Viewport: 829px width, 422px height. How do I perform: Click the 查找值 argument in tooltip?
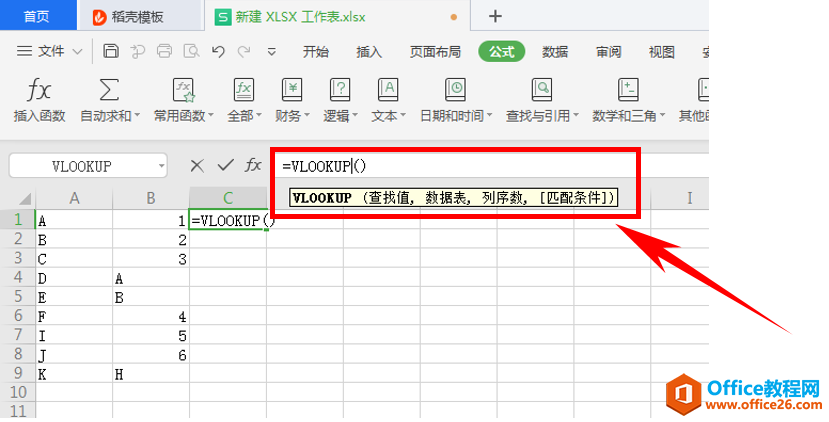390,198
